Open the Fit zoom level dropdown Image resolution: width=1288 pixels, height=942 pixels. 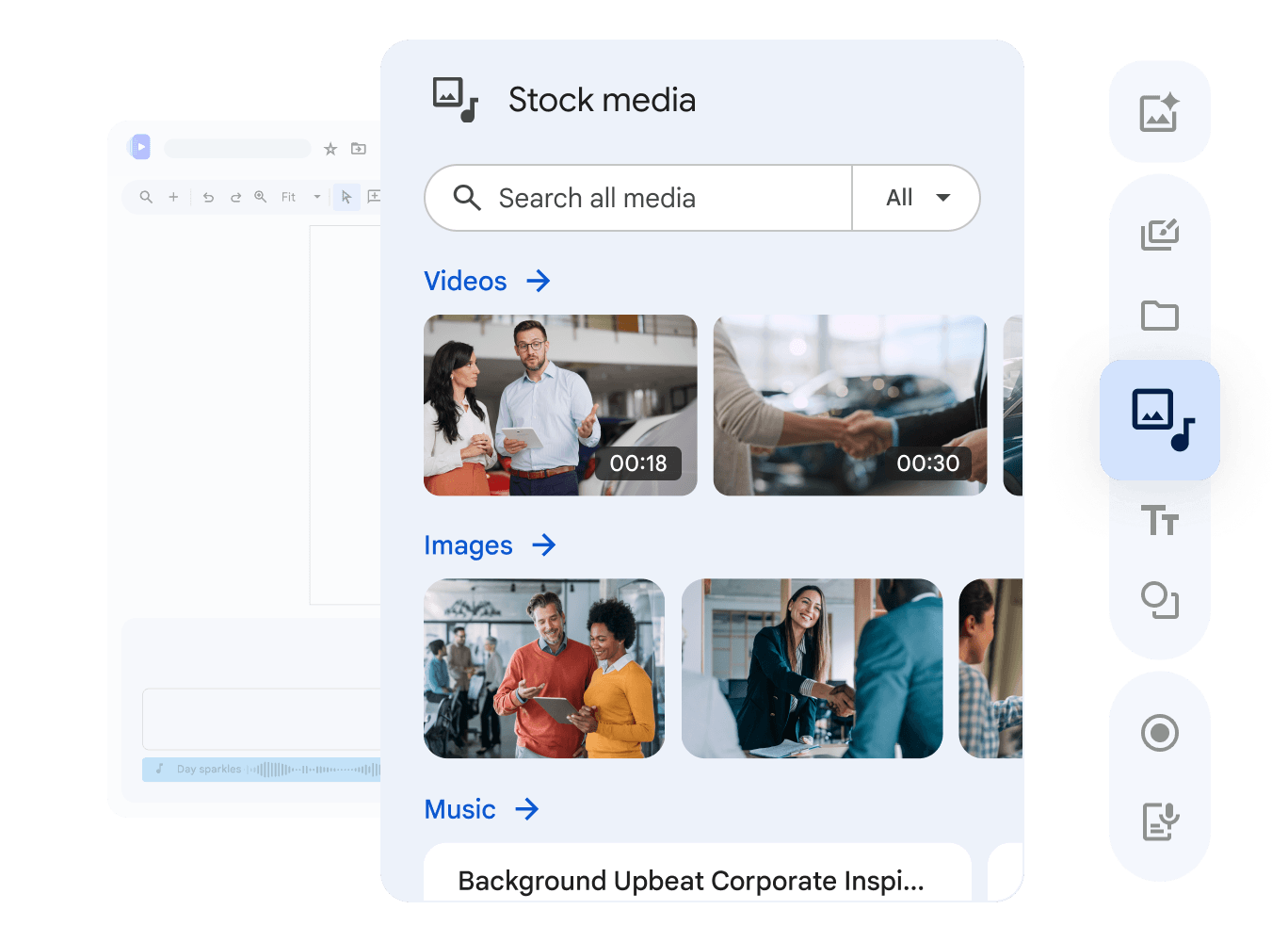click(300, 197)
